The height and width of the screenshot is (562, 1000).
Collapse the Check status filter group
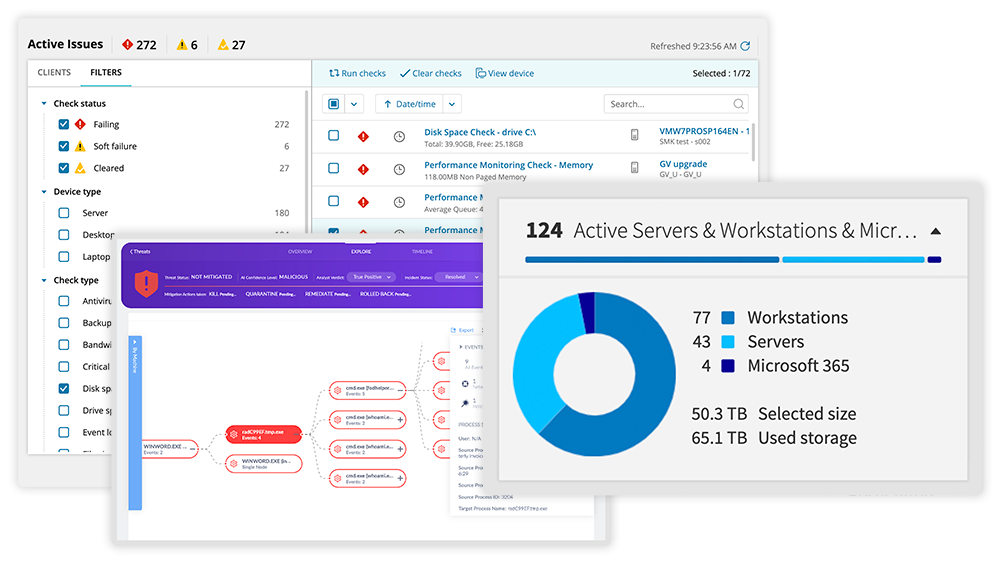pyautogui.click(x=44, y=104)
